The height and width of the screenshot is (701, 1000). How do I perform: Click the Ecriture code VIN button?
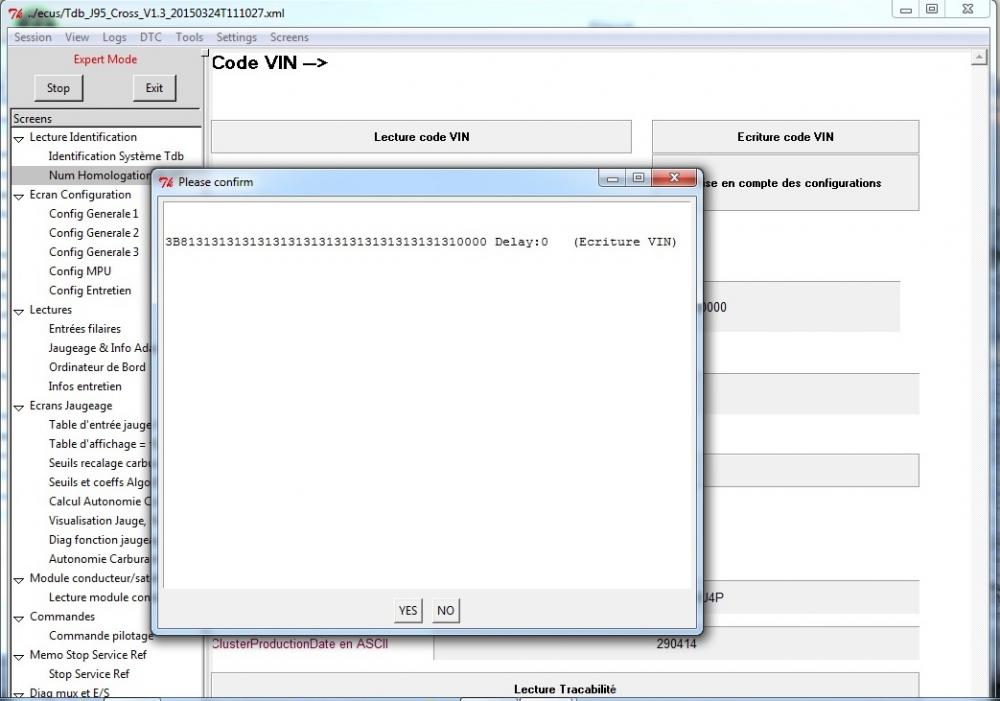tap(785, 137)
